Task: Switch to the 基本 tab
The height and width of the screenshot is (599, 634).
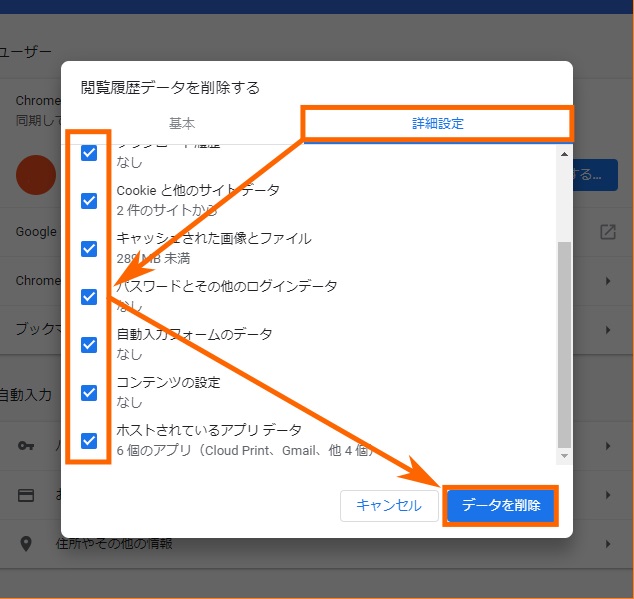Action: (x=182, y=123)
